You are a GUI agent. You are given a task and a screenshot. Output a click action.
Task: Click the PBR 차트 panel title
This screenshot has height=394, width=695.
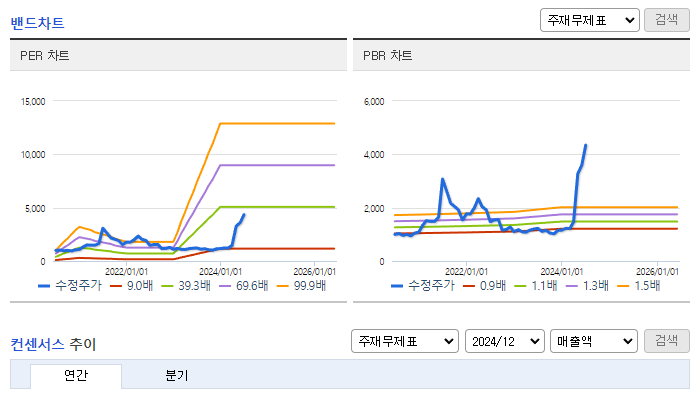387,55
